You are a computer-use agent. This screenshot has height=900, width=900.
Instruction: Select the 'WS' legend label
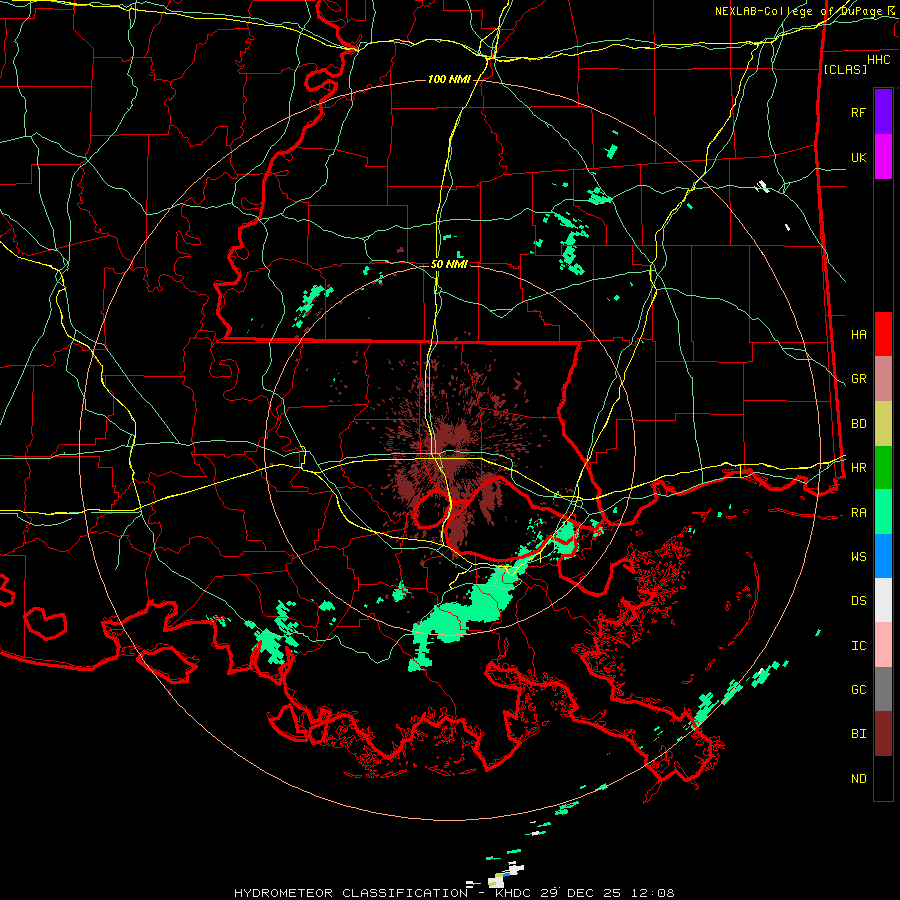pos(858,557)
